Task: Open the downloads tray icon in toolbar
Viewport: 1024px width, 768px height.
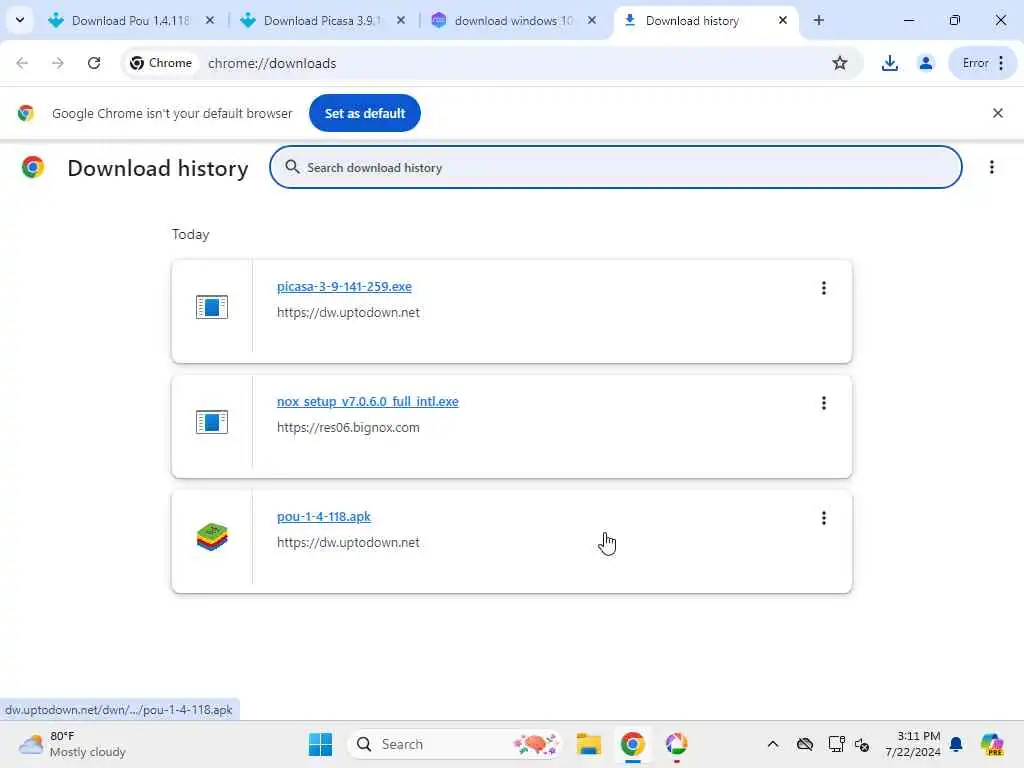Action: (889, 63)
